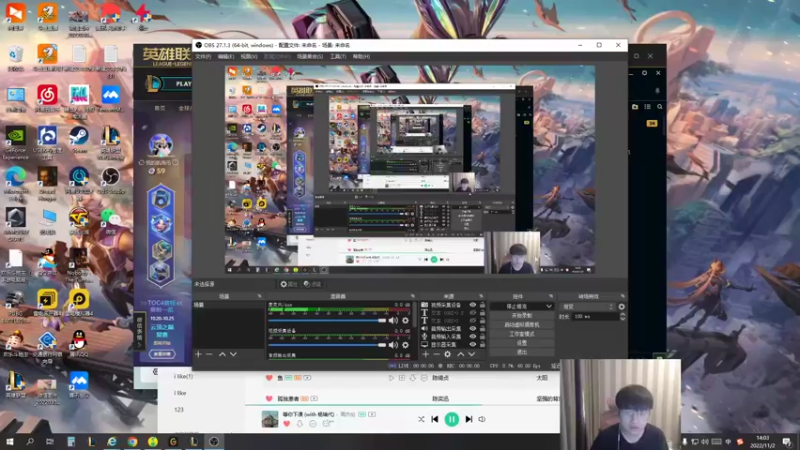Lock the 音频输入采集 source
This screenshot has height=450, width=800.
coord(482,337)
